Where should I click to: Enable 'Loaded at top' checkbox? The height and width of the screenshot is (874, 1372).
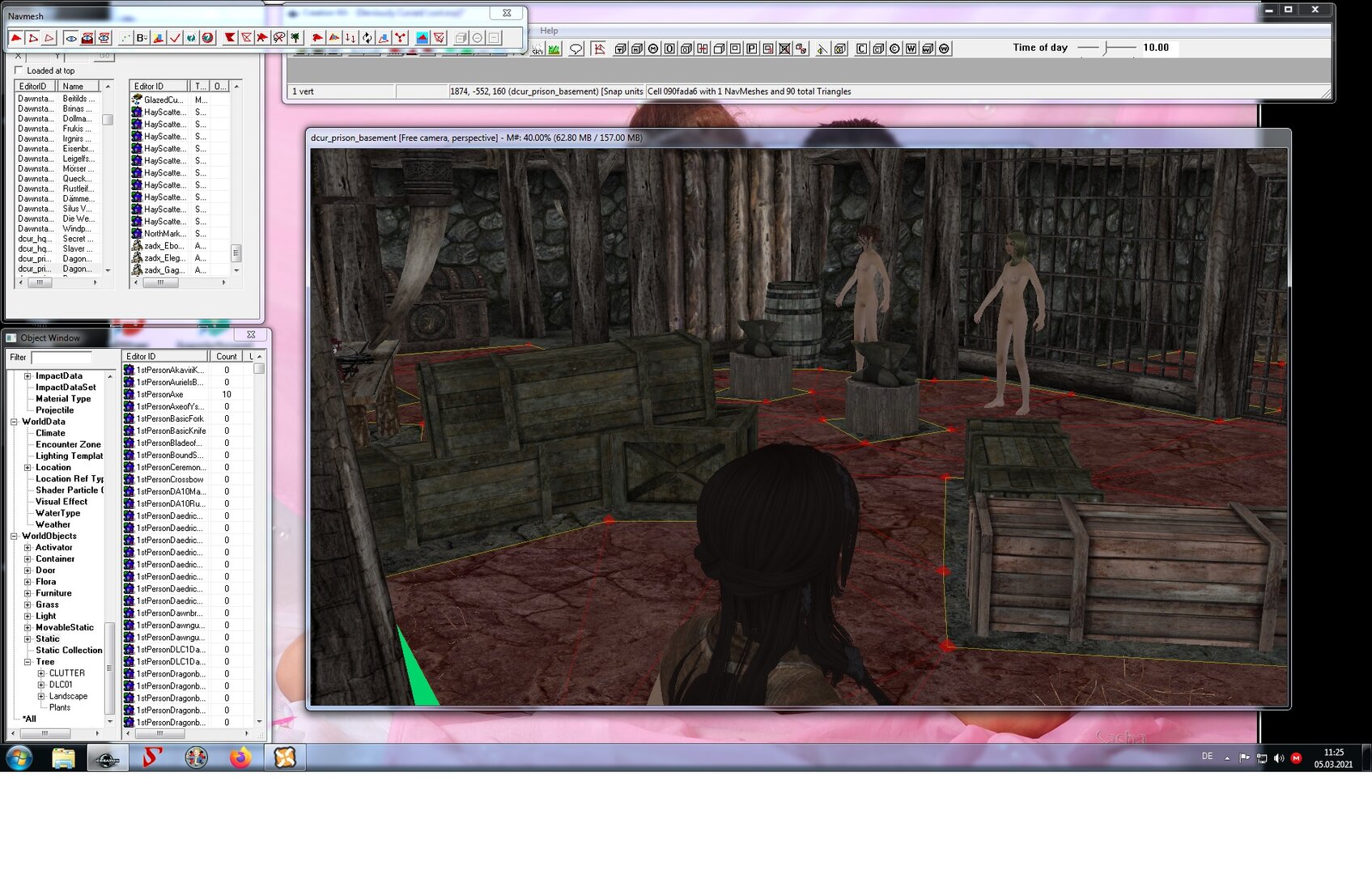coord(19,70)
